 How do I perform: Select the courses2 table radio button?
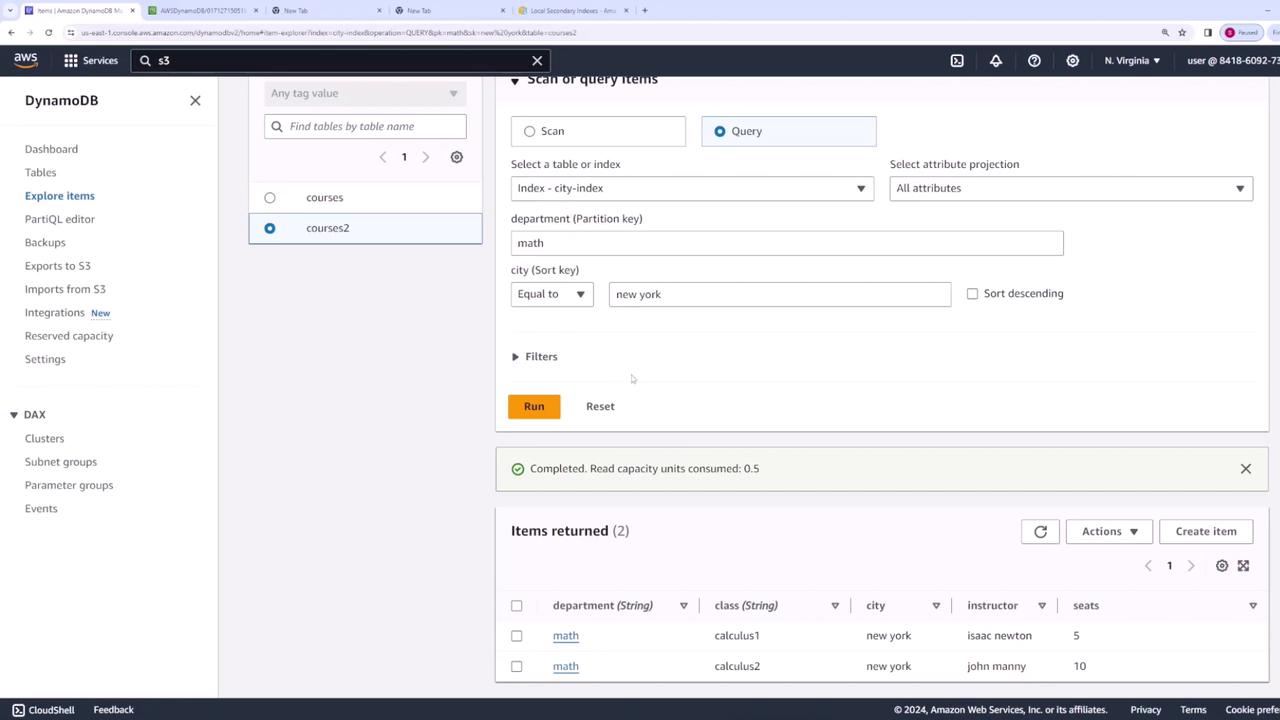tap(270, 228)
